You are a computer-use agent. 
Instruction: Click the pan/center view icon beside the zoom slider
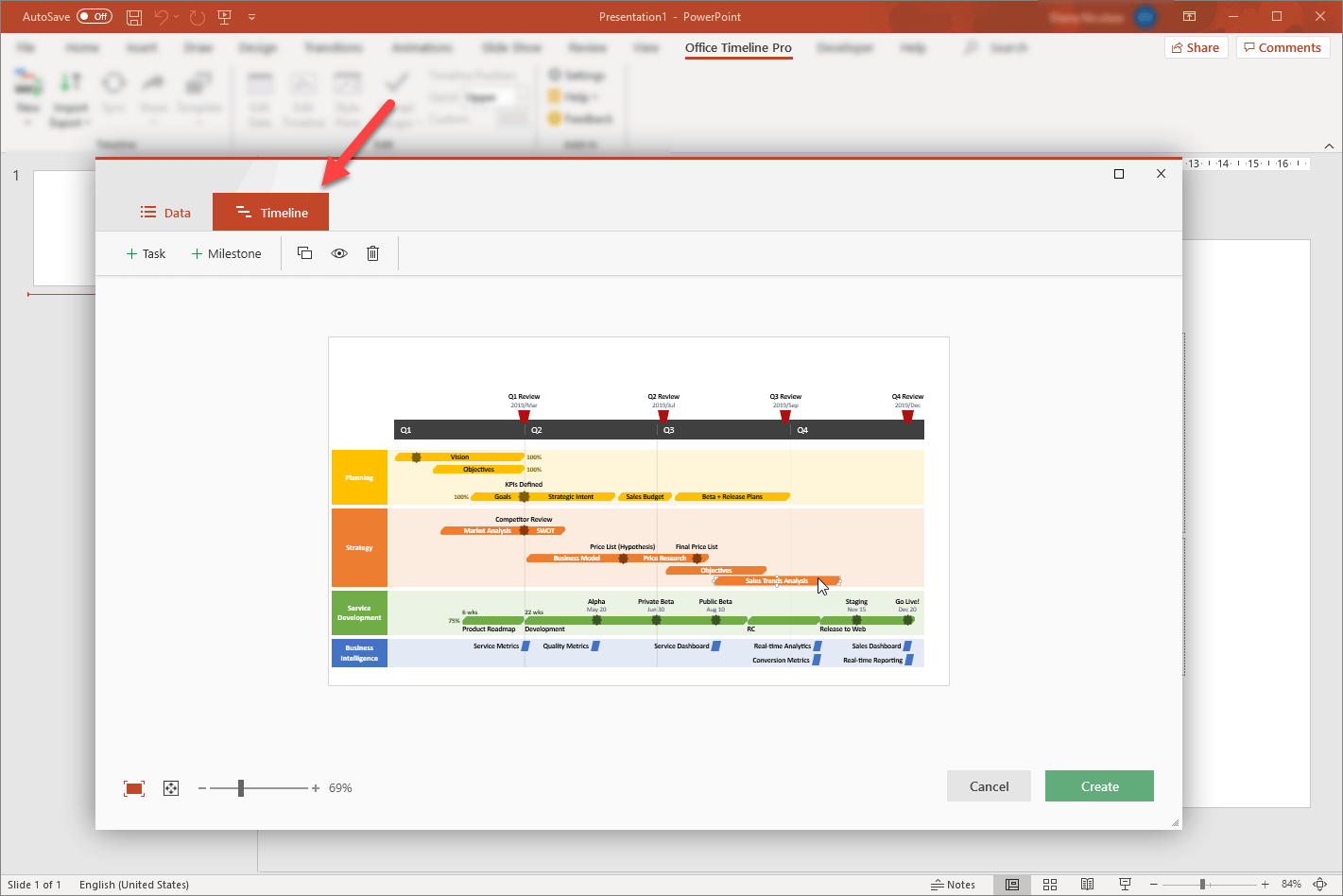click(171, 788)
